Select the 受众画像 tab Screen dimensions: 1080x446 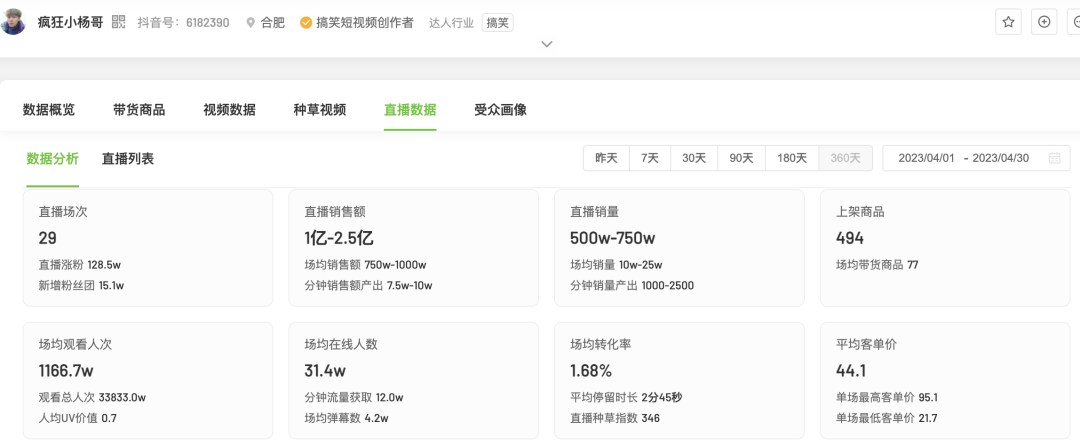[500, 109]
